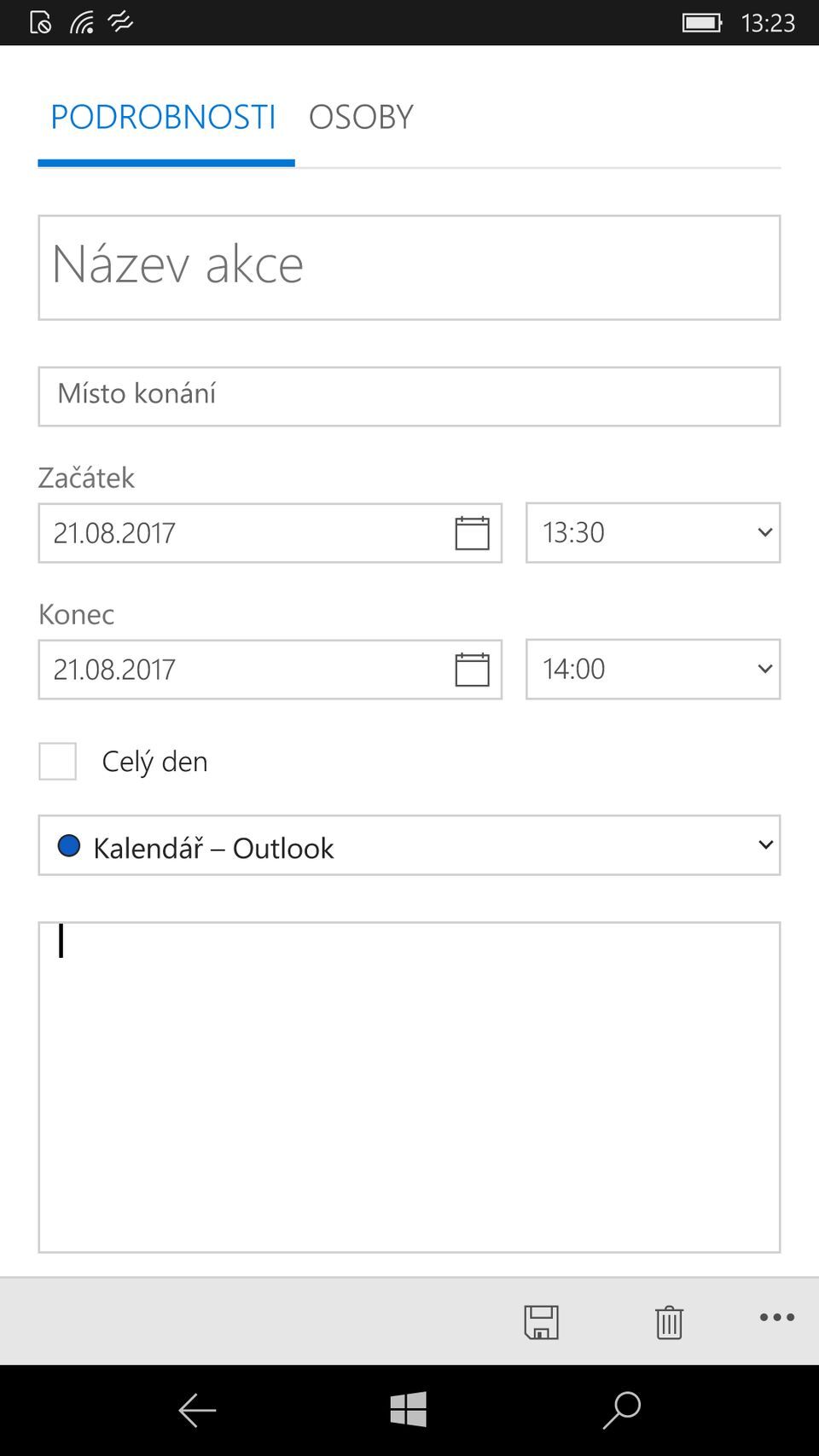819x1456 pixels.
Task: Click the Začátek date 21.08.2017 field
Action: (239, 533)
